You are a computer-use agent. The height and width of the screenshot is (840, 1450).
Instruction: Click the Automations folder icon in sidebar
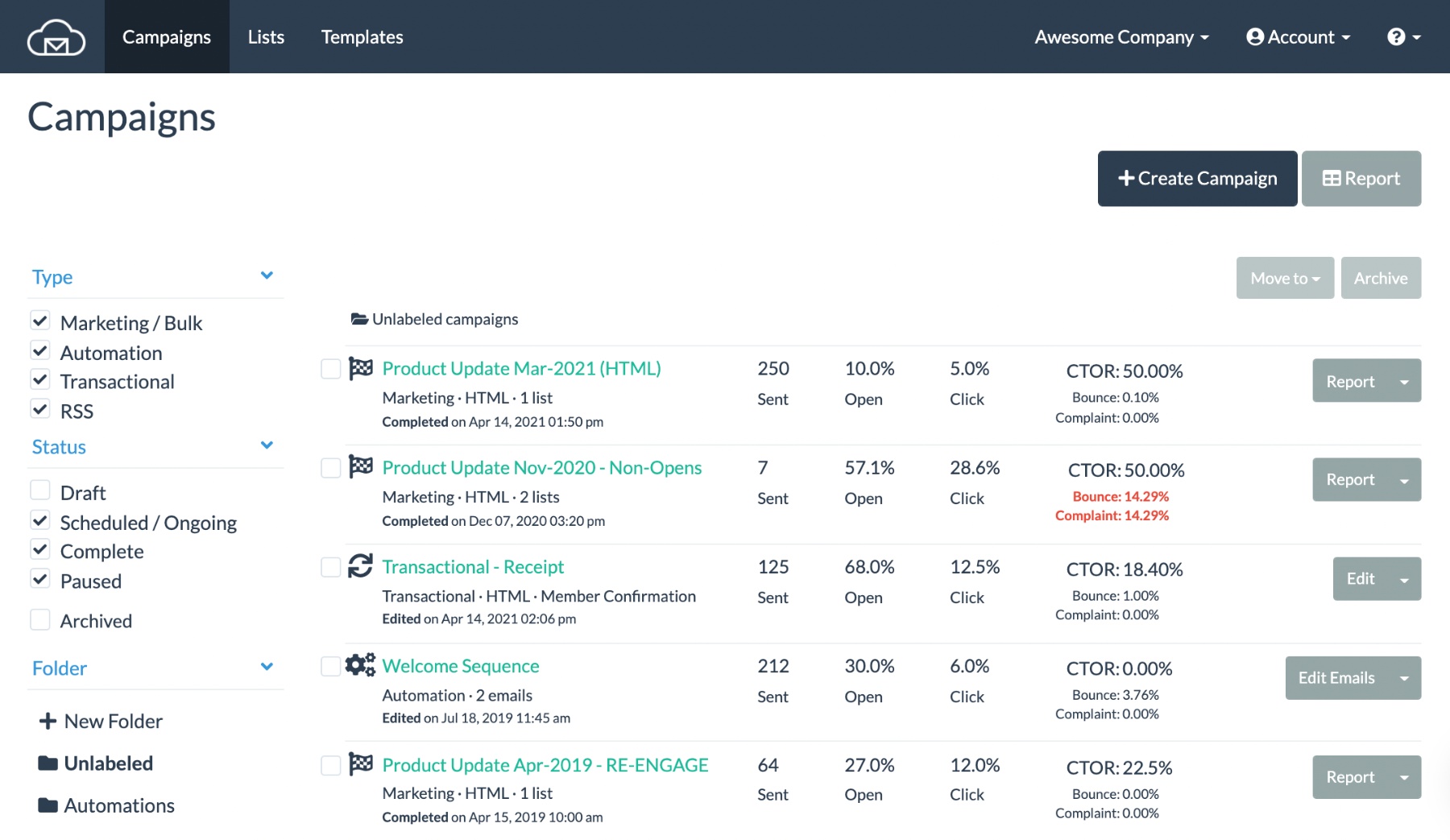[x=48, y=805]
